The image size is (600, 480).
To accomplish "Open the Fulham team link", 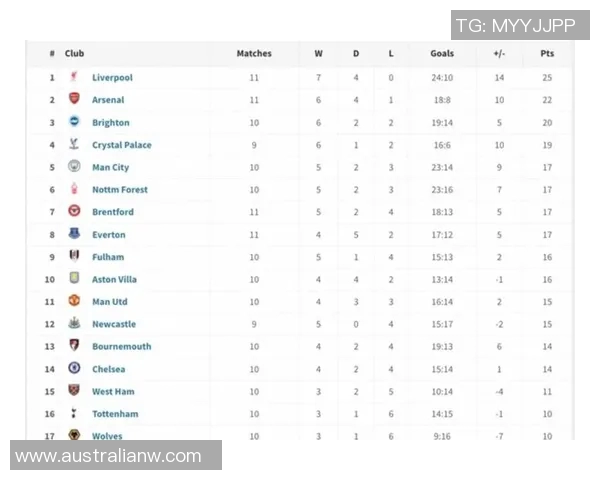I will [107, 257].
